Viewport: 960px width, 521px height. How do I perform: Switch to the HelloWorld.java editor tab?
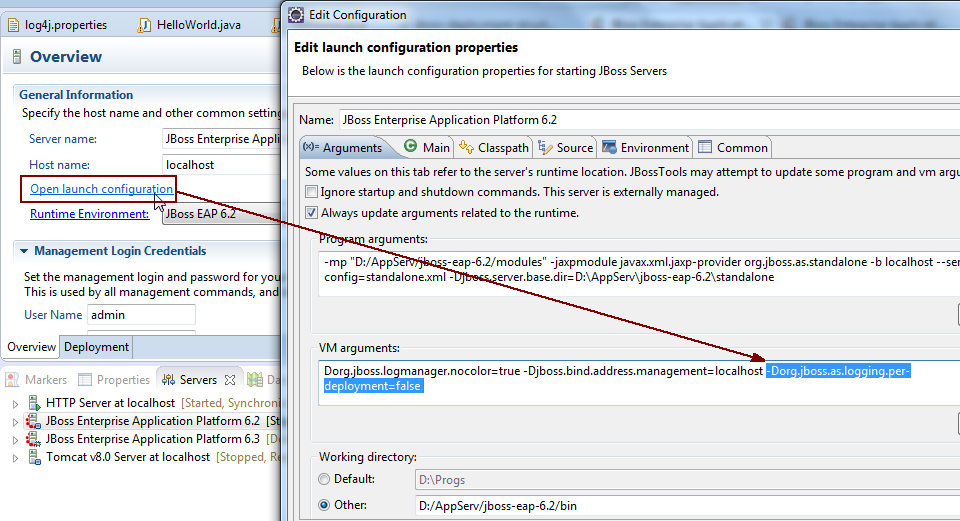pyautogui.click(x=190, y=25)
